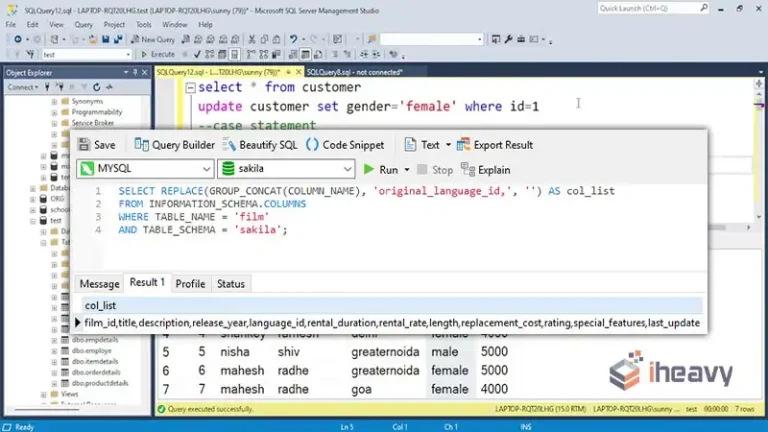Select the dbo.orderdetails table
The image size is (768, 432).
[x=96, y=372]
